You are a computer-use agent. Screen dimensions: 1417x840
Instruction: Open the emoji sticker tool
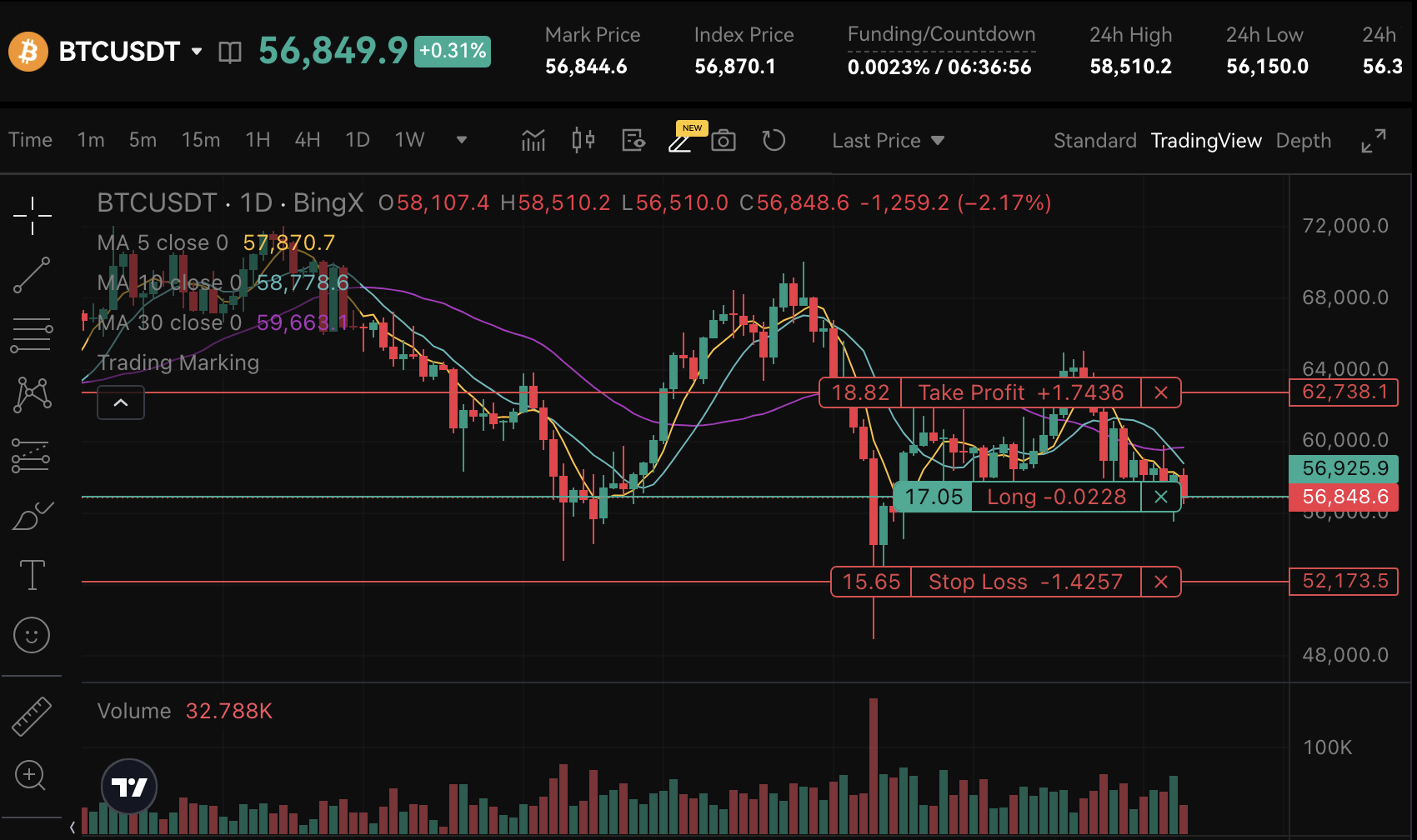pos(32,636)
